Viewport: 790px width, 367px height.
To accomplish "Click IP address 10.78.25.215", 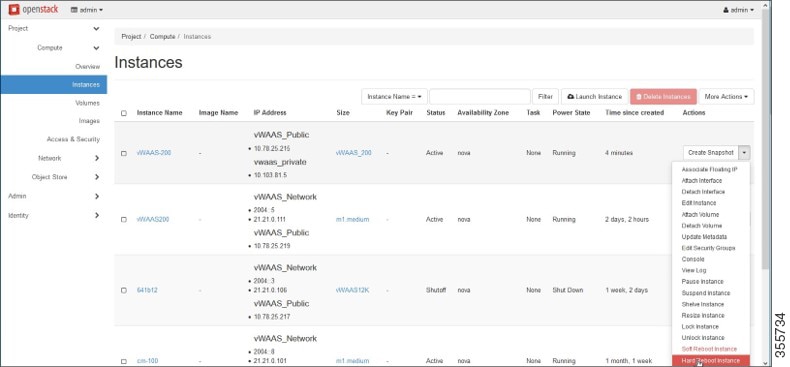I will 272,149.
